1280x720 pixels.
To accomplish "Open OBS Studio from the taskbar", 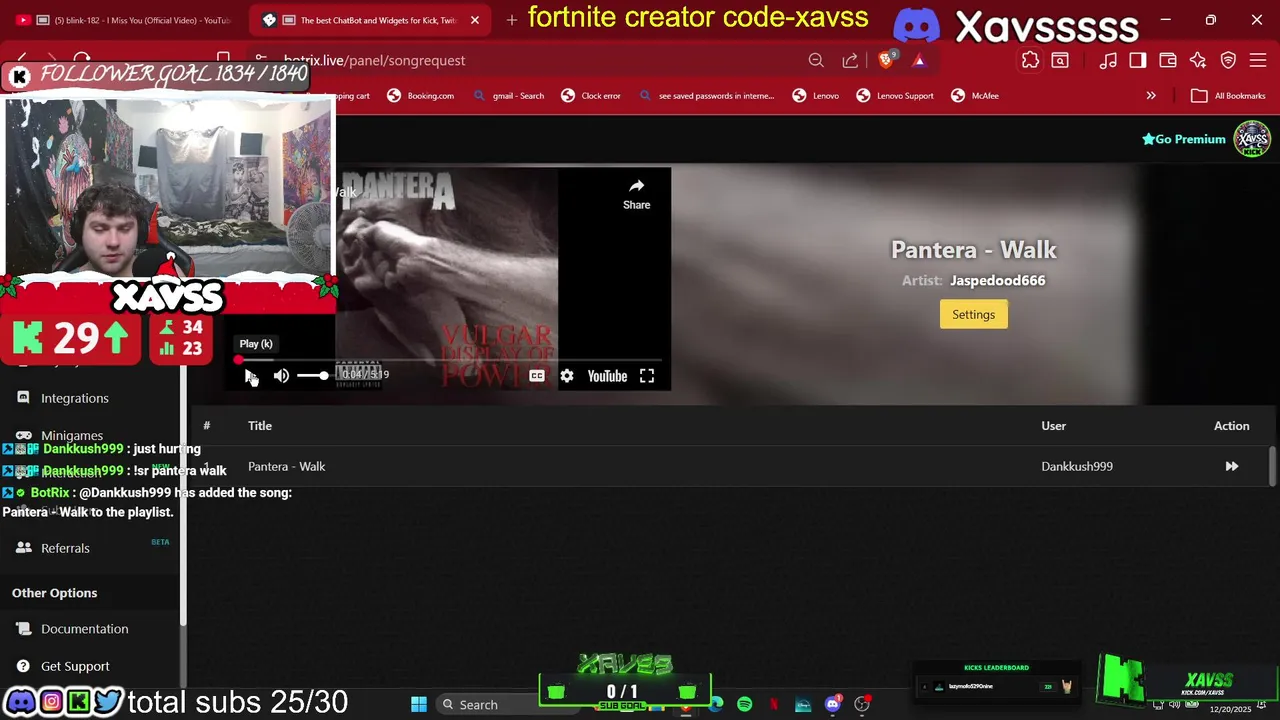I will tap(862, 704).
